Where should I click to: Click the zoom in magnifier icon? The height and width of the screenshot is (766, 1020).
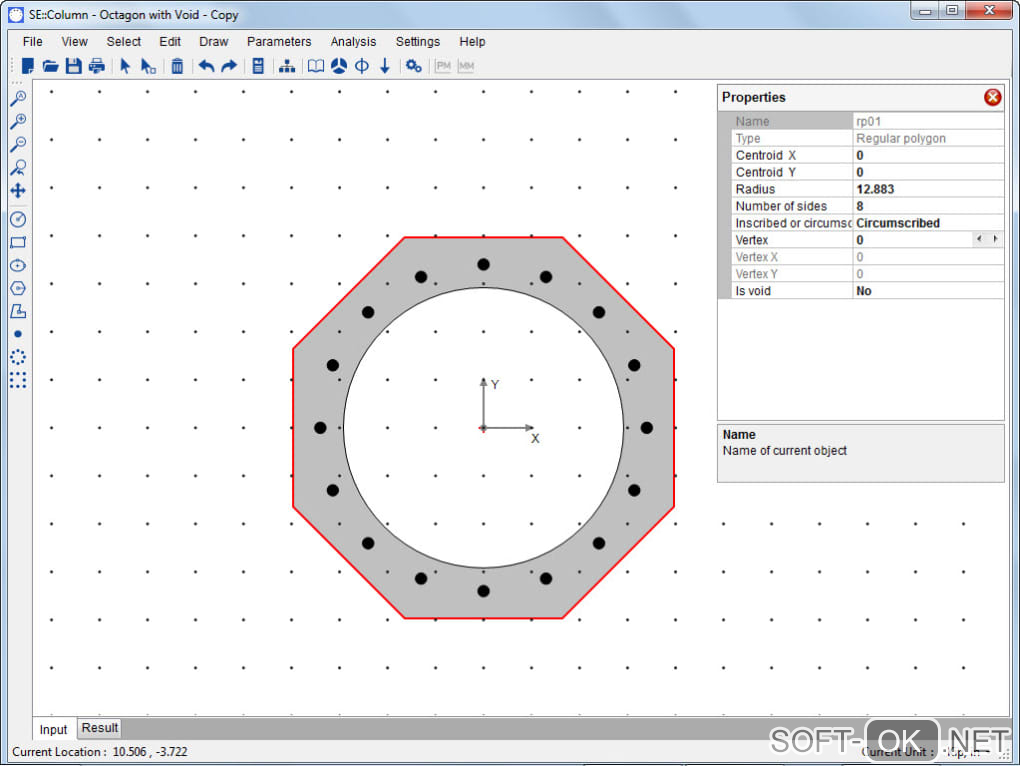pyautogui.click(x=18, y=121)
